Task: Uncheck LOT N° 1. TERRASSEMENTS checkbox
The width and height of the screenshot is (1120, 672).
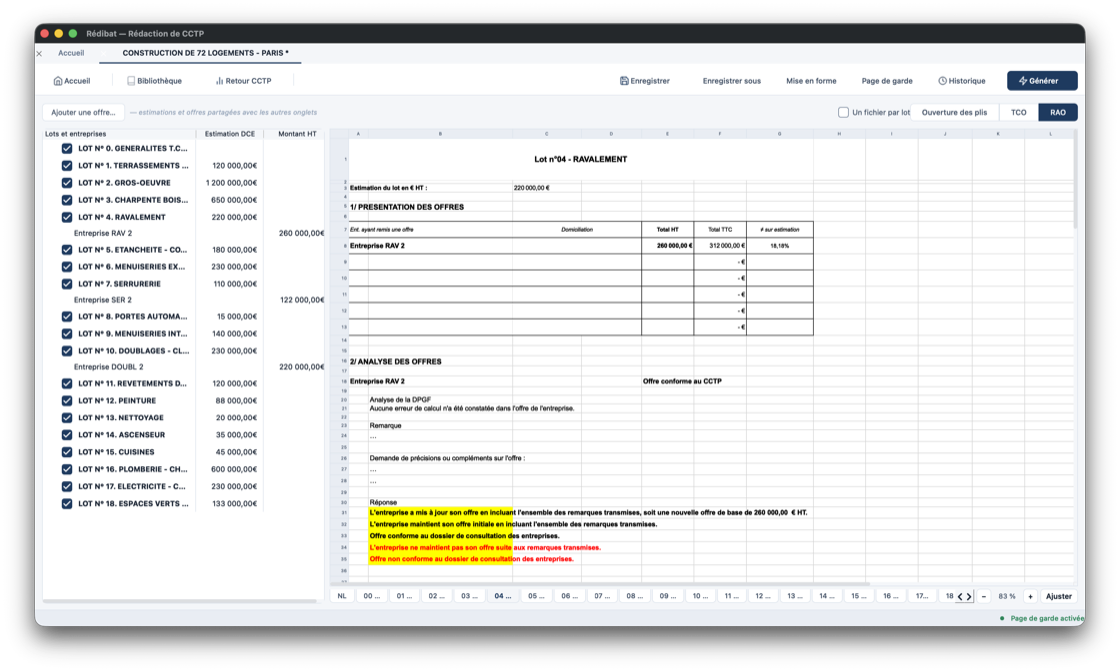Action: [x=67, y=166]
